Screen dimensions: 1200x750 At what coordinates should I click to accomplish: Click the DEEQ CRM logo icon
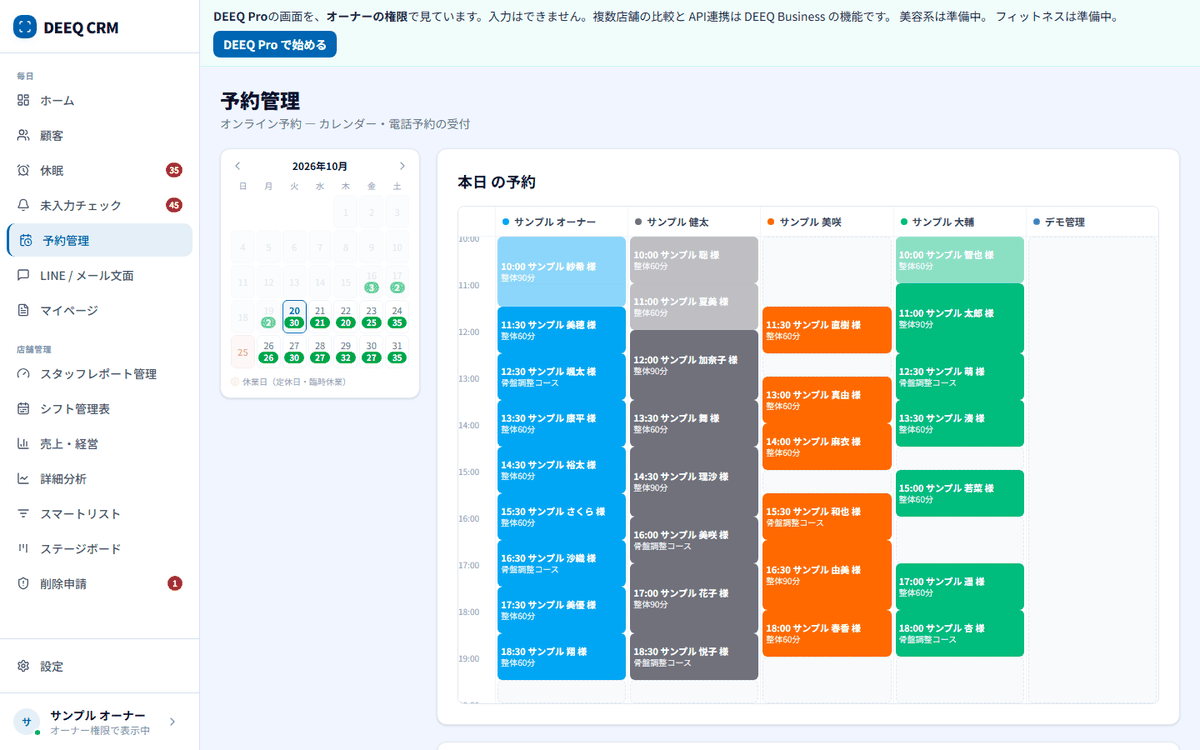tap(25, 27)
